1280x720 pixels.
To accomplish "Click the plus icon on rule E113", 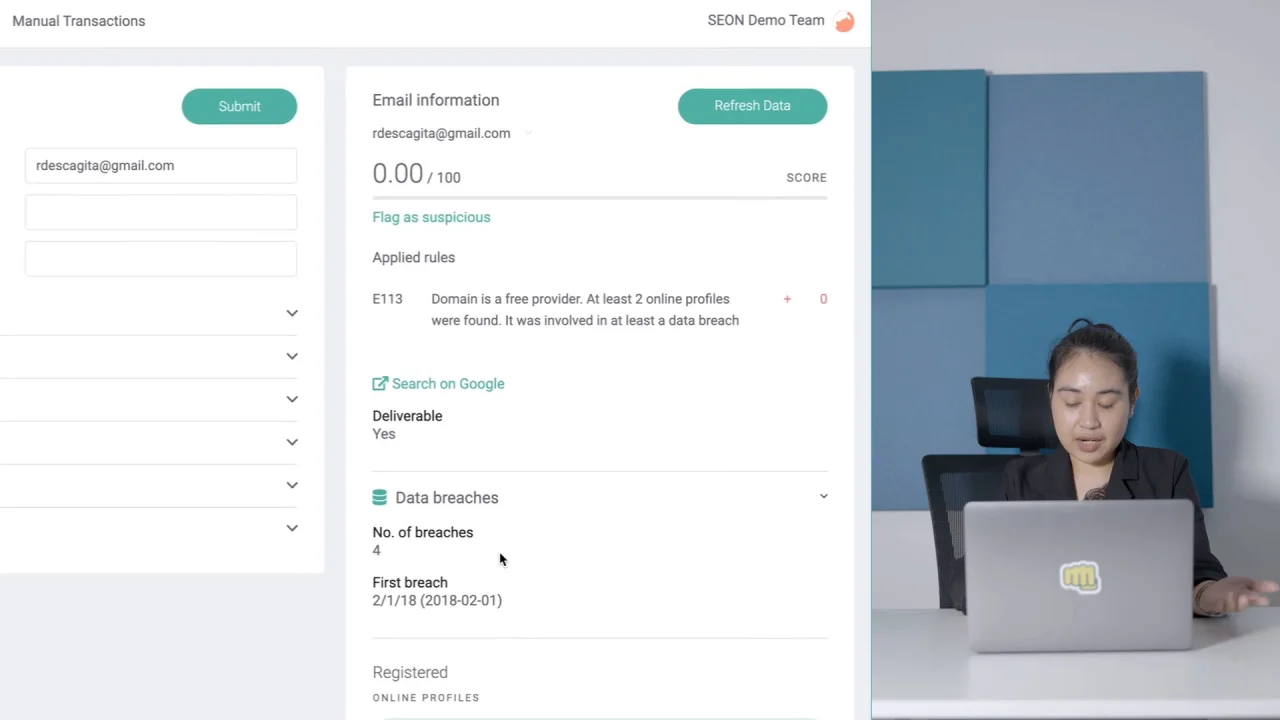I will pyautogui.click(x=787, y=299).
